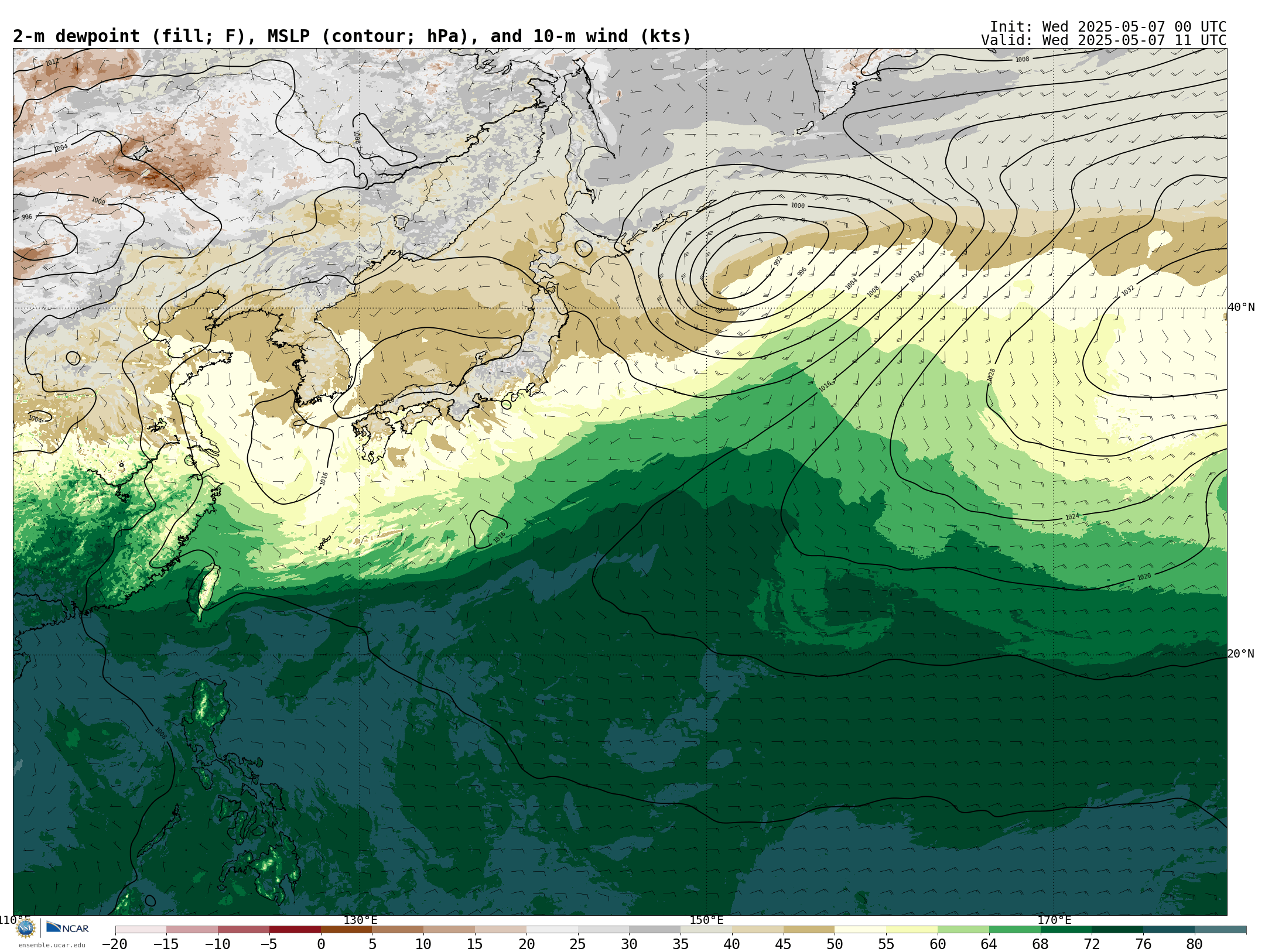Click the colorbar tick label '-20'

click(x=115, y=944)
